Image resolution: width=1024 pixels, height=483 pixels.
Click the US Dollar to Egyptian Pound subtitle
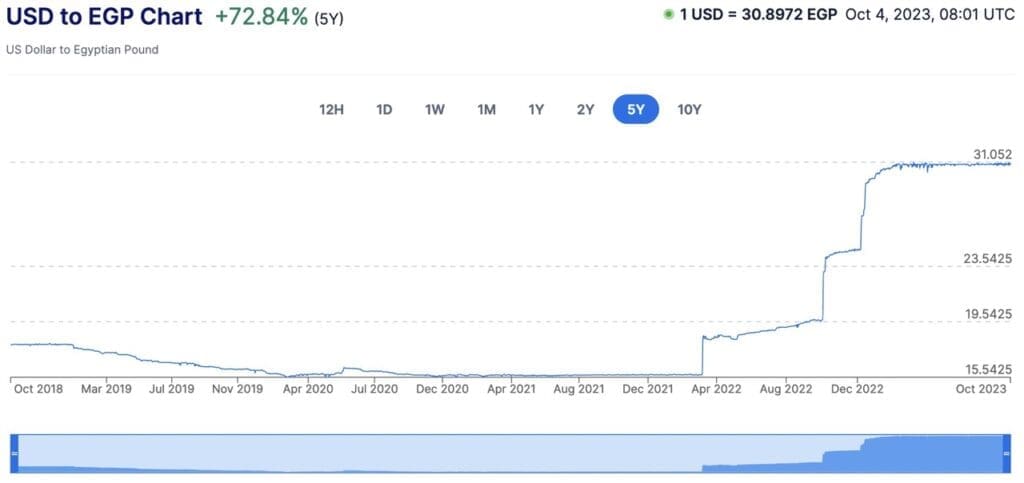click(x=82, y=49)
